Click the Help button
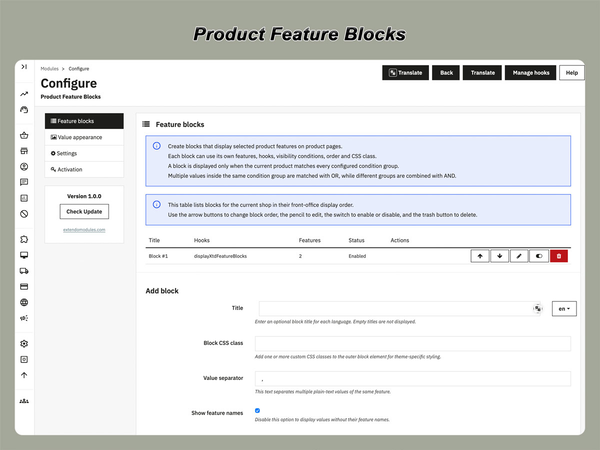Viewport: 600px width, 450px height. pos(572,73)
